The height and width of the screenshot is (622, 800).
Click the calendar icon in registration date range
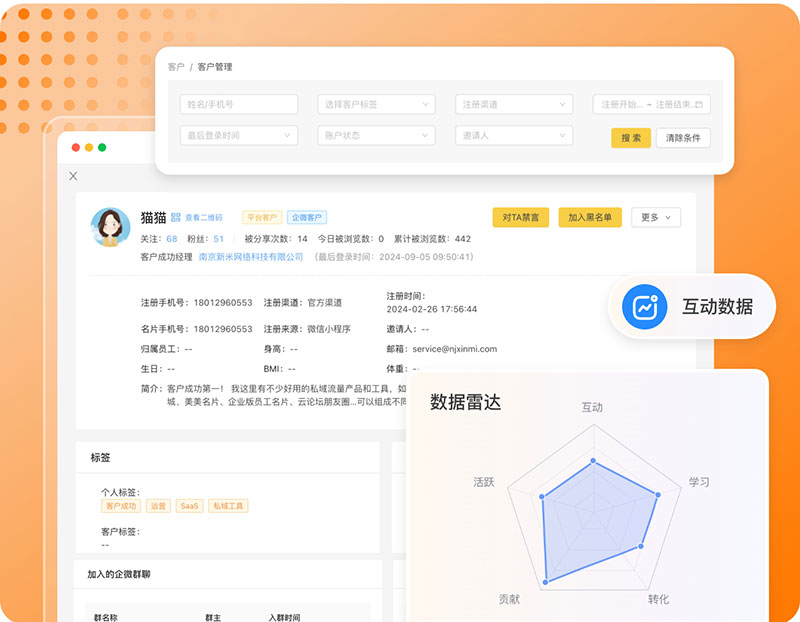pos(699,104)
